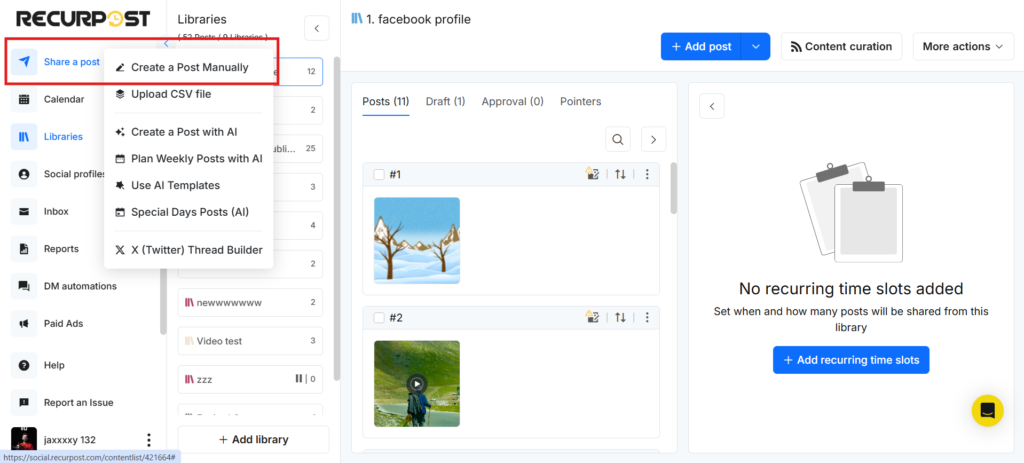Choose Plan Weekly Posts with AI
1024x463 pixels.
click(189, 159)
